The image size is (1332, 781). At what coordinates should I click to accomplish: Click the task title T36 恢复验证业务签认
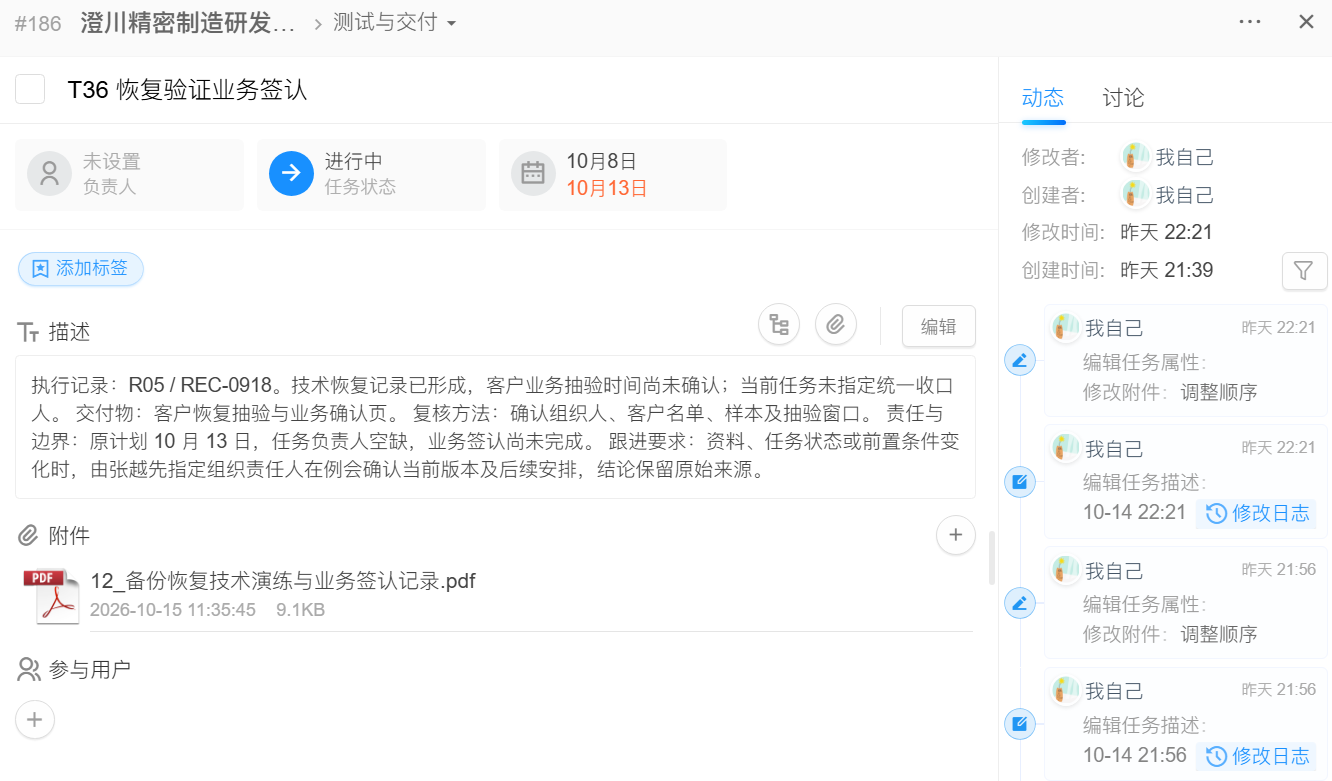click(x=187, y=90)
